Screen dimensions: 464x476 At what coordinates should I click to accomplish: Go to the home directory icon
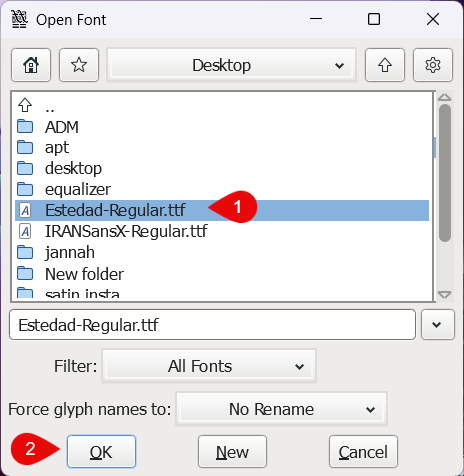point(31,65)
